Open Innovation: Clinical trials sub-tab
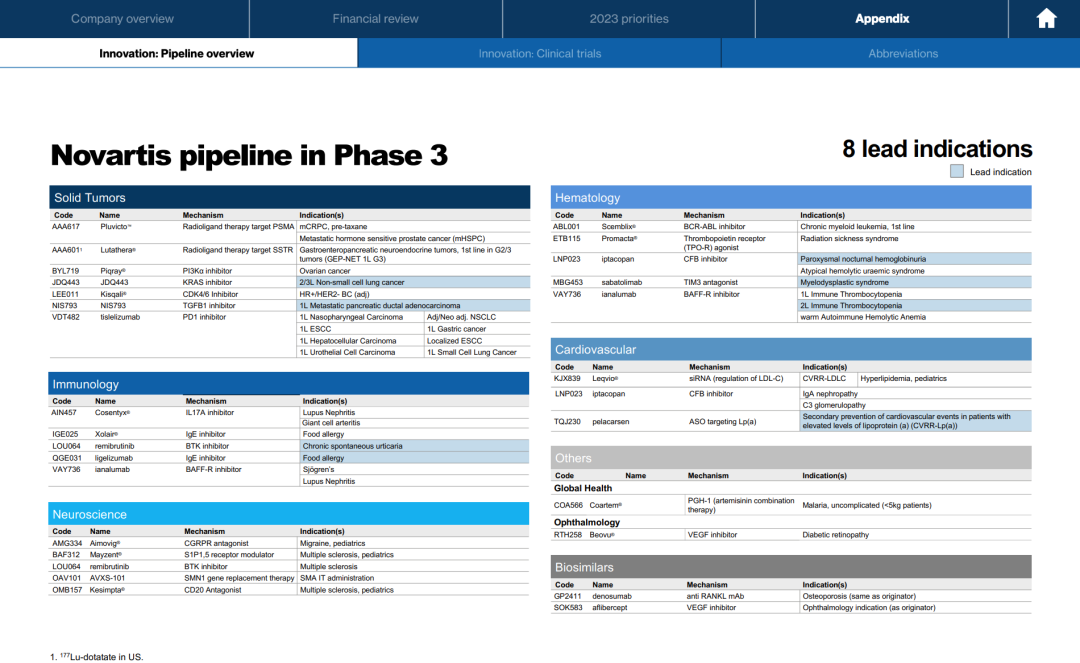This screenshot has width=1080, height=663. click(x=540, y=53)
